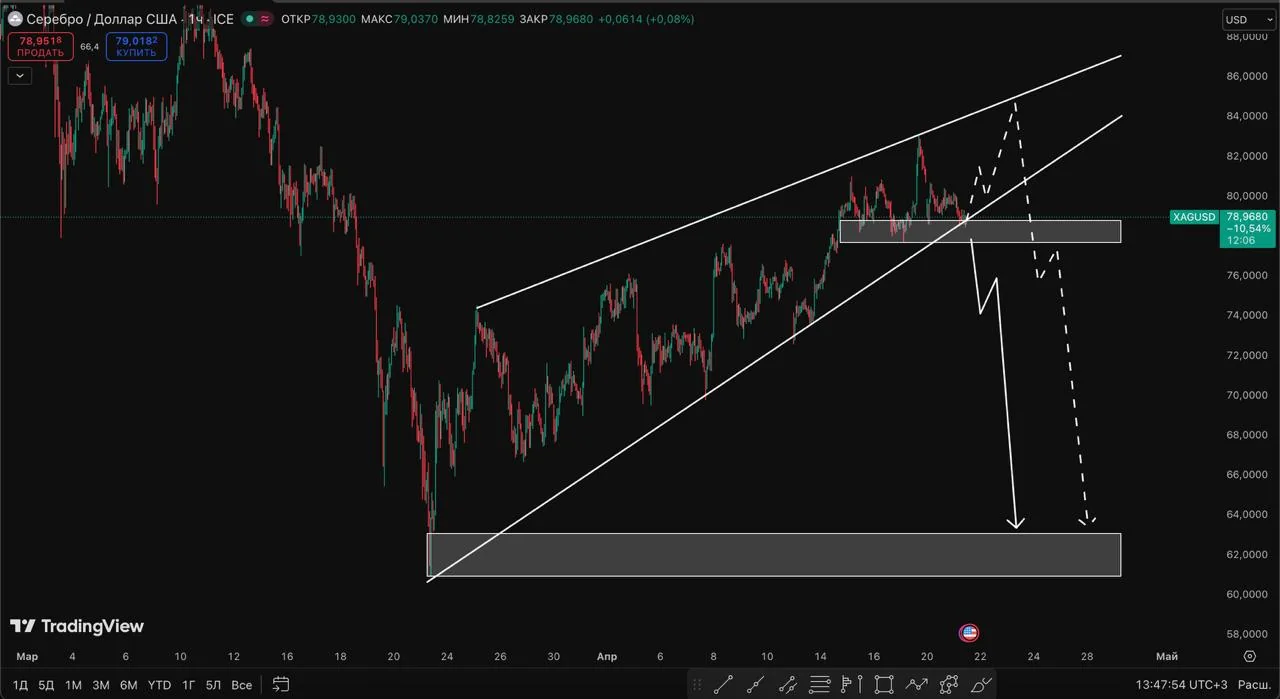Viewport: 1280px width, 699px height.
Task: Switch to the 1М time range
Action: (x=73, y=685)
